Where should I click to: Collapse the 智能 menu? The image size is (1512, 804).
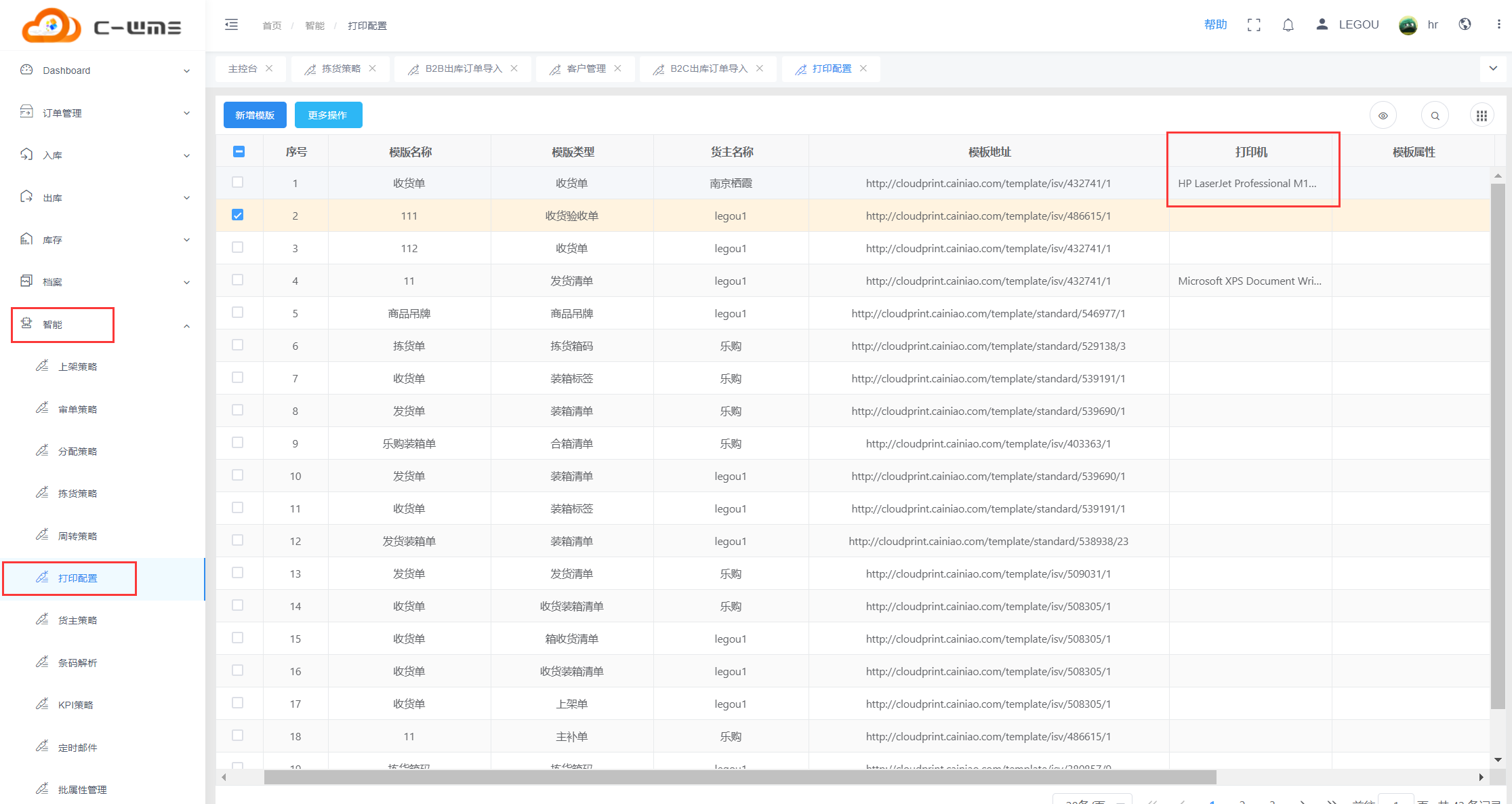click(x=103, y=325)
